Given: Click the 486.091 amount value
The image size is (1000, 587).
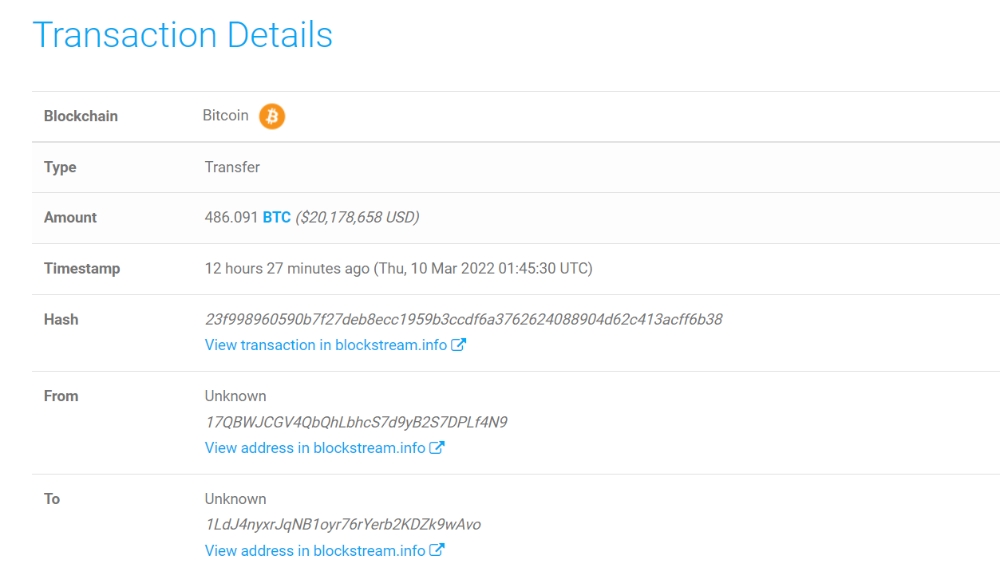Looking at the screenshot, I should (x=231, y=218).
